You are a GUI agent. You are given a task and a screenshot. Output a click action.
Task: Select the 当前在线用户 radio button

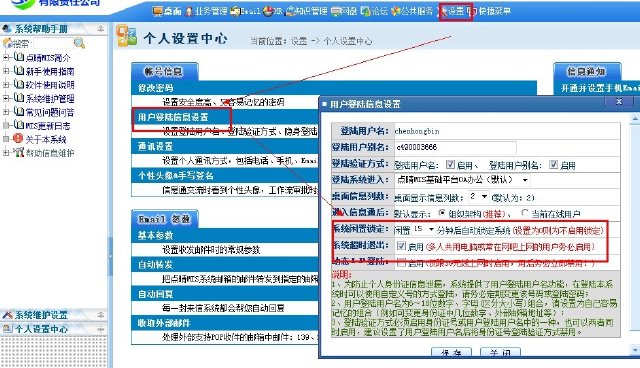click(525, 213)
